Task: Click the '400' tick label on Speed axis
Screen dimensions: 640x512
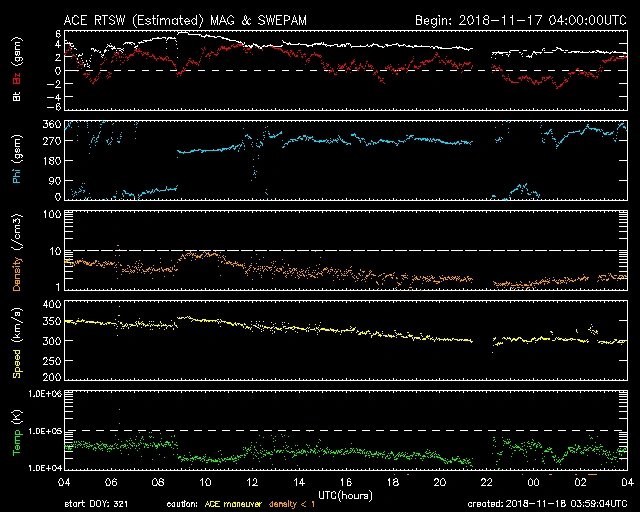Action: [52, 304]
